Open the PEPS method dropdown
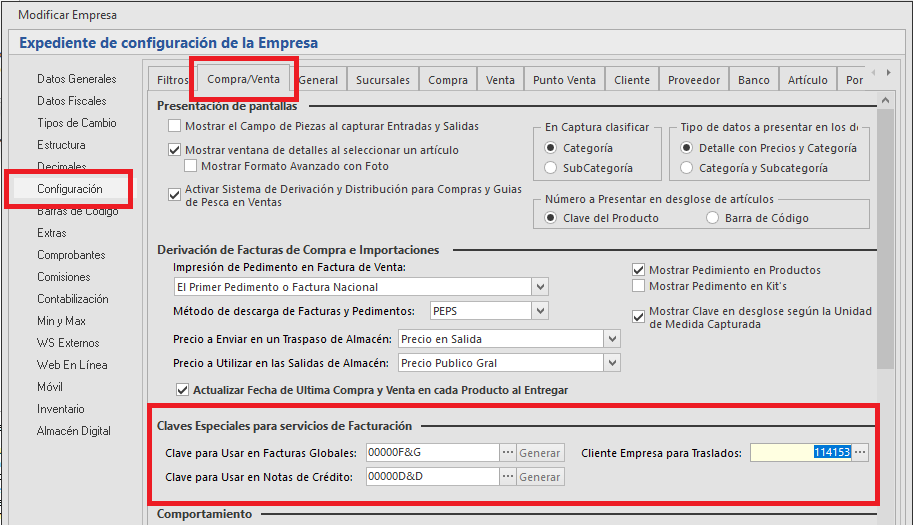 click(x=540, y=311)
